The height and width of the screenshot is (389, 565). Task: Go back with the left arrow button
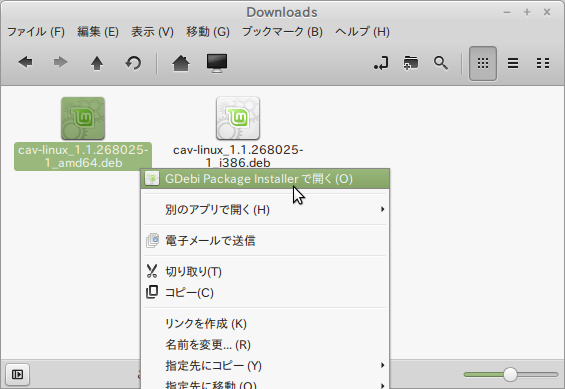[25, 63]
